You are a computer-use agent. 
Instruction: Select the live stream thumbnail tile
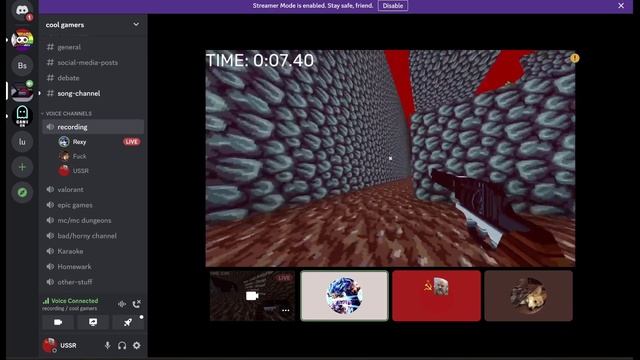point(252,296)
